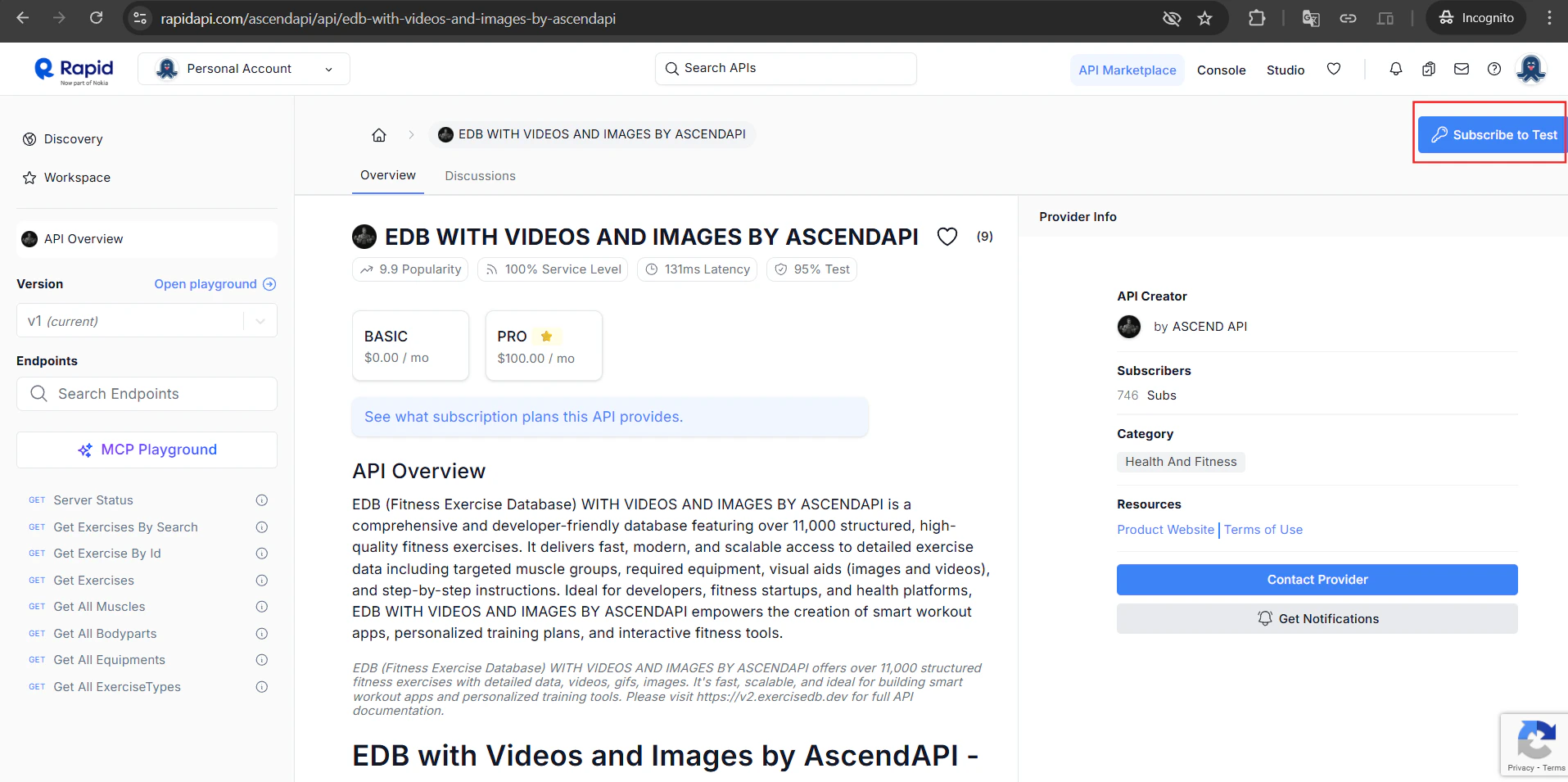Favorite the API with heart beside title
1568x782 pixels.
pyautogui.click(x=947, y=237)
